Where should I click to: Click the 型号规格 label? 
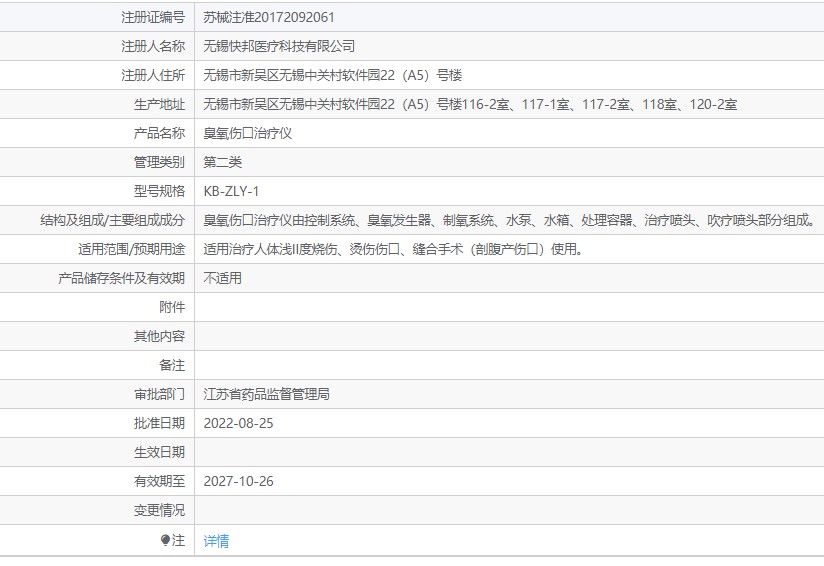(x=159, y=191)
